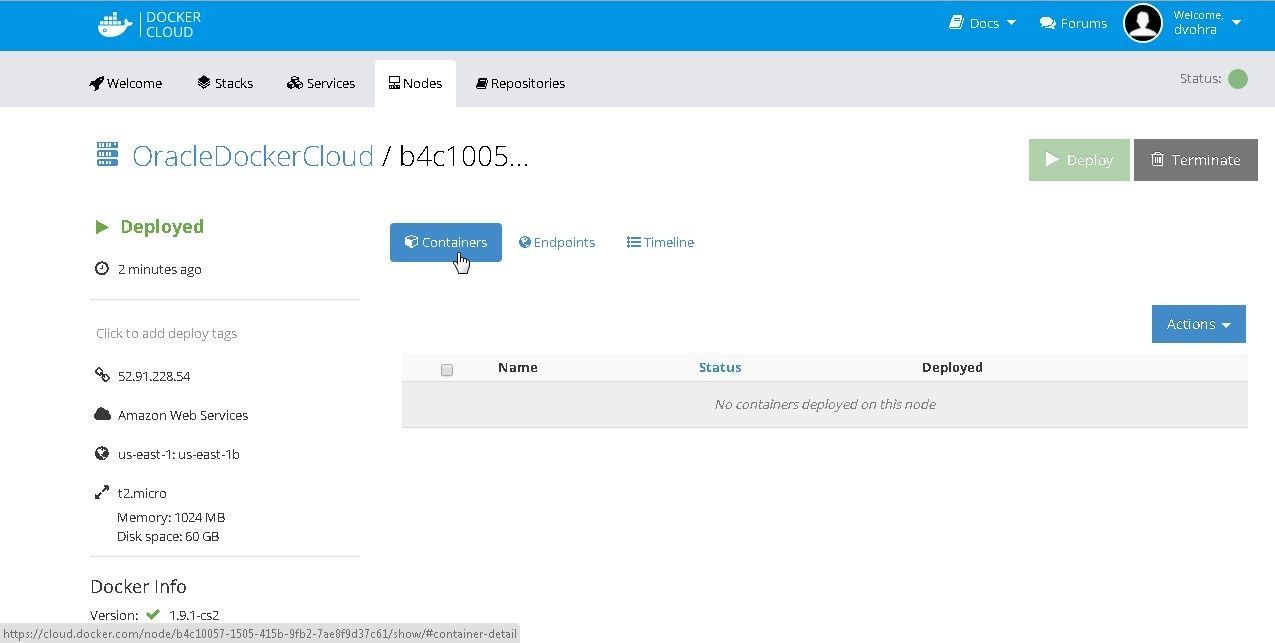Click the clock icon next to 2 minutes ago
This screenshot has width=1275, height=643.
point(101,269)
